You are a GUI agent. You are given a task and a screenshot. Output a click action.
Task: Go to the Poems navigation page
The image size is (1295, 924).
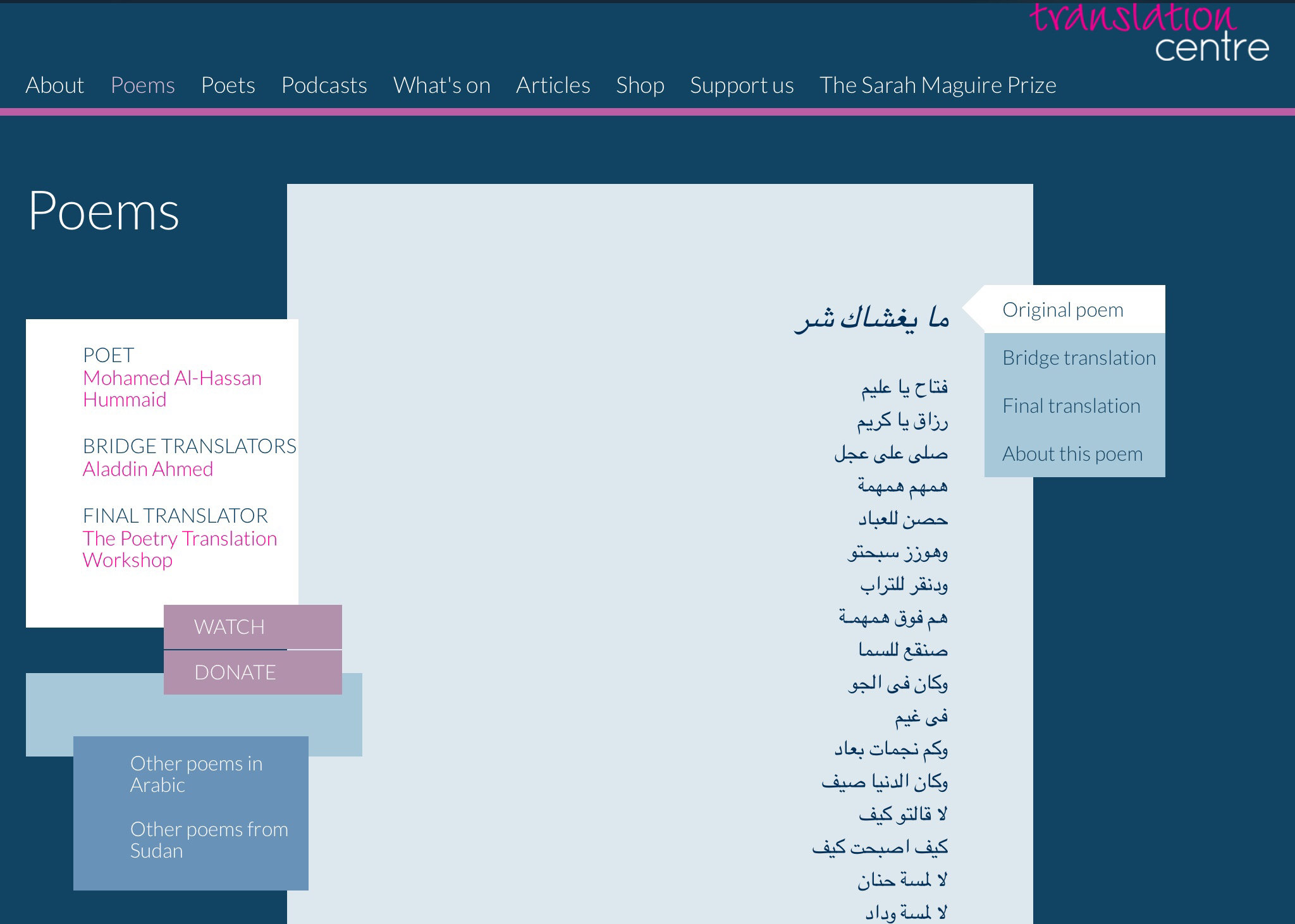(x=143, y=85)
